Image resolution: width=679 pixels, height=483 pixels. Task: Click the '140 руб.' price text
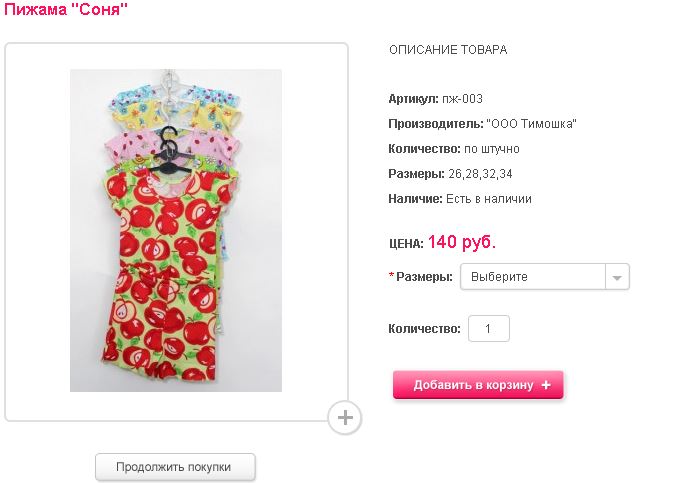462,241
